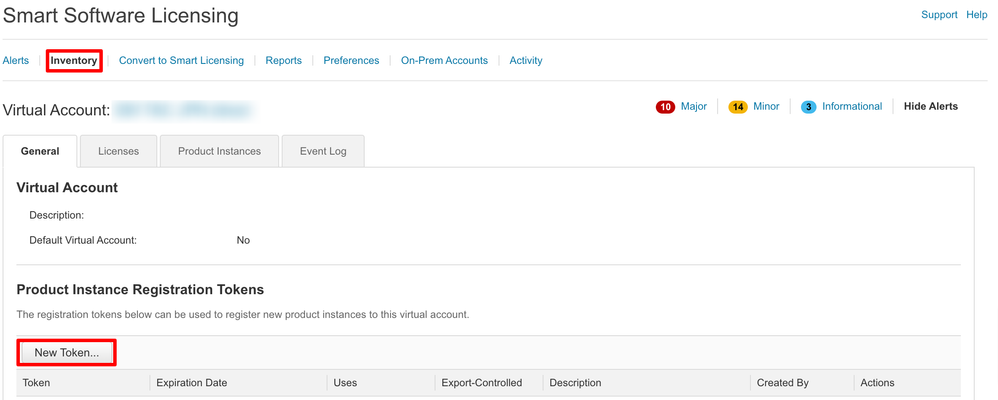Open the Support link
Viewport: 998px width, 400px height.
point(939,15)
